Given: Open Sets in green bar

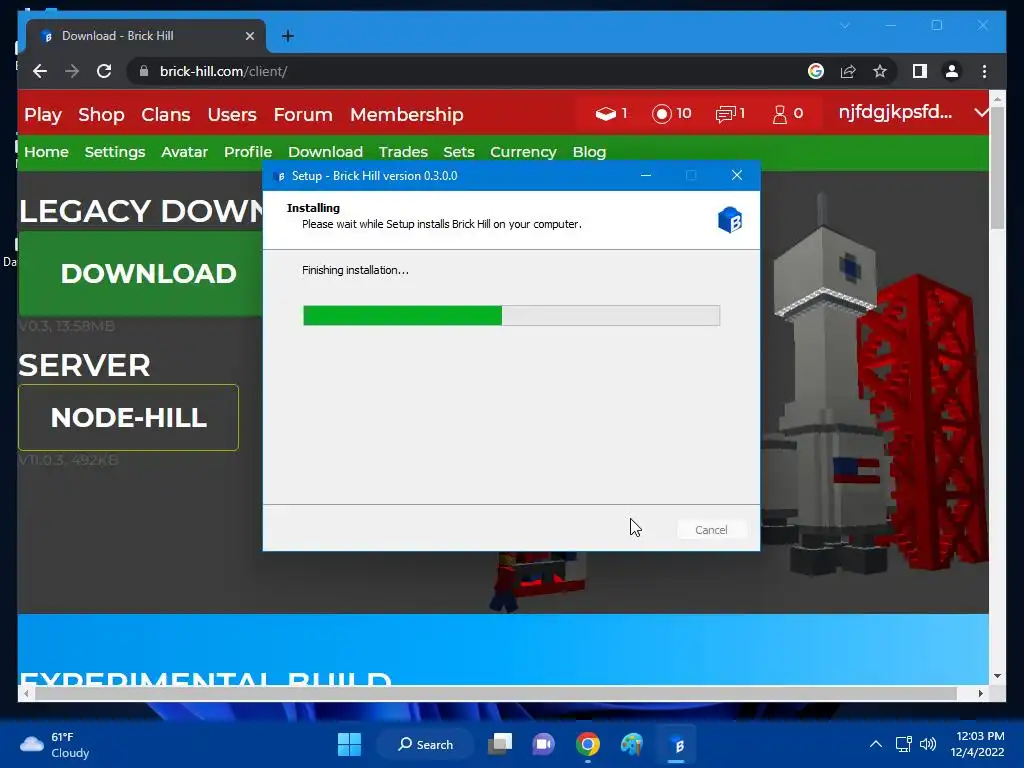Looking at the screenshot, I should click(x=458, y=152).
